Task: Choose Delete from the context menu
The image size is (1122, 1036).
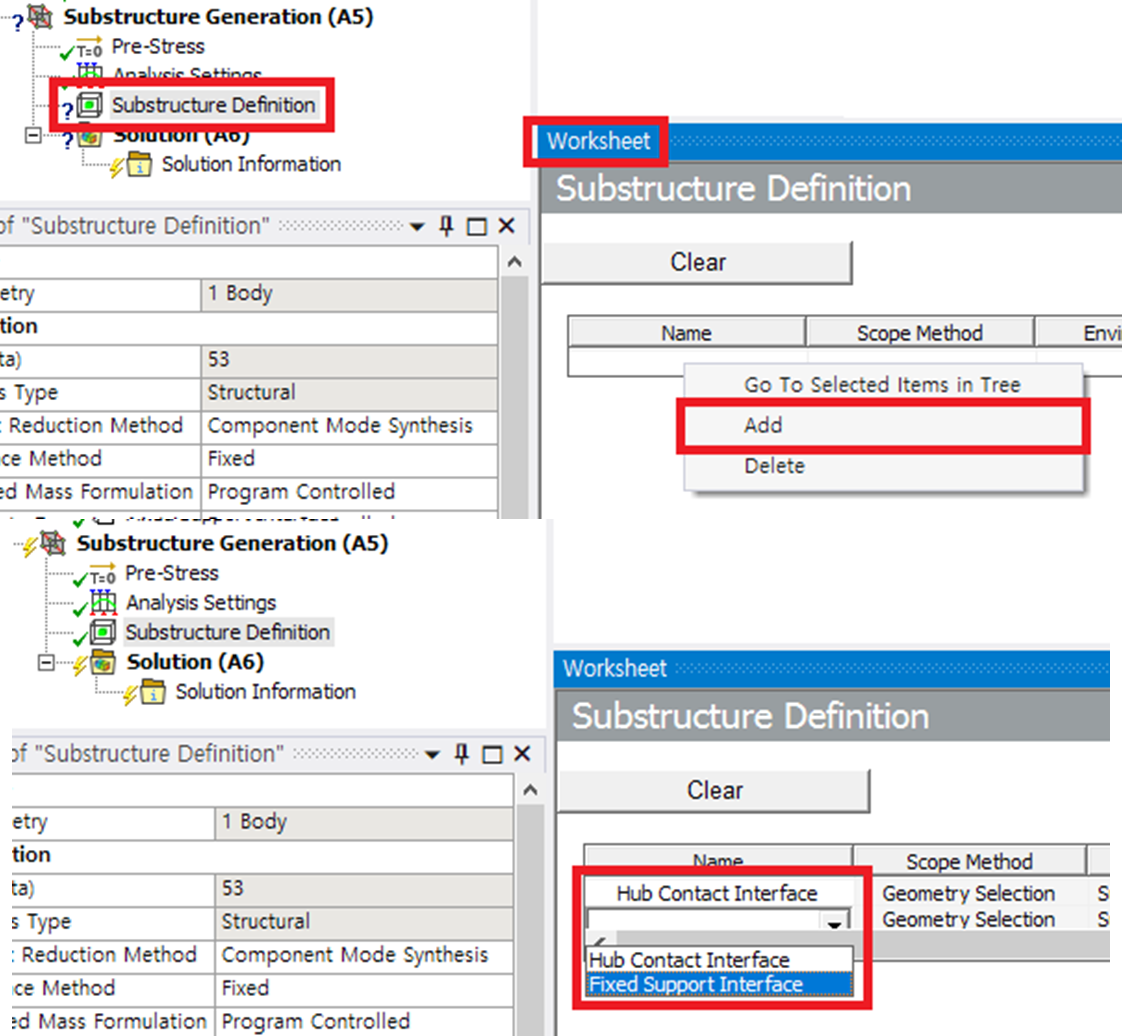Action: (774, 466)
